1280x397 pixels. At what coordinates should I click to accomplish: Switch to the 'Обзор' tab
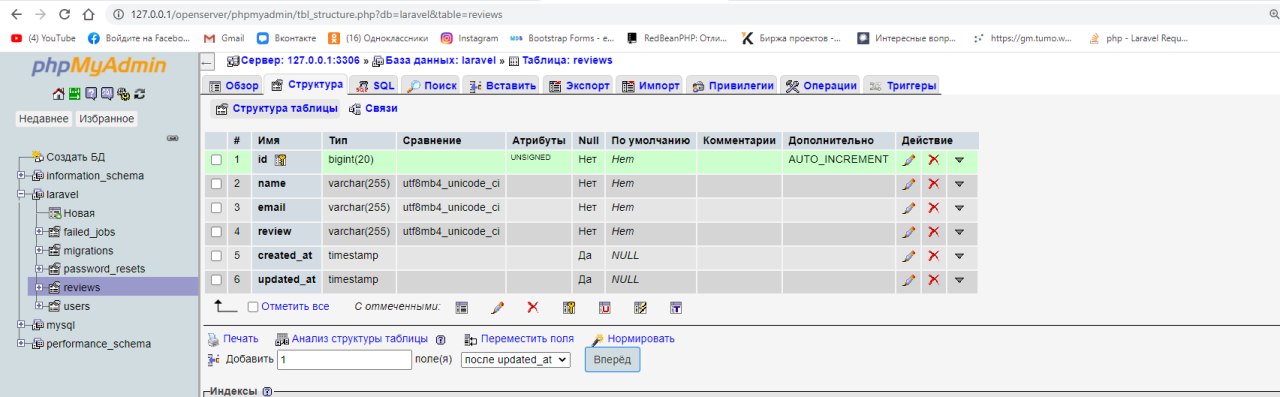pos(234,86)
